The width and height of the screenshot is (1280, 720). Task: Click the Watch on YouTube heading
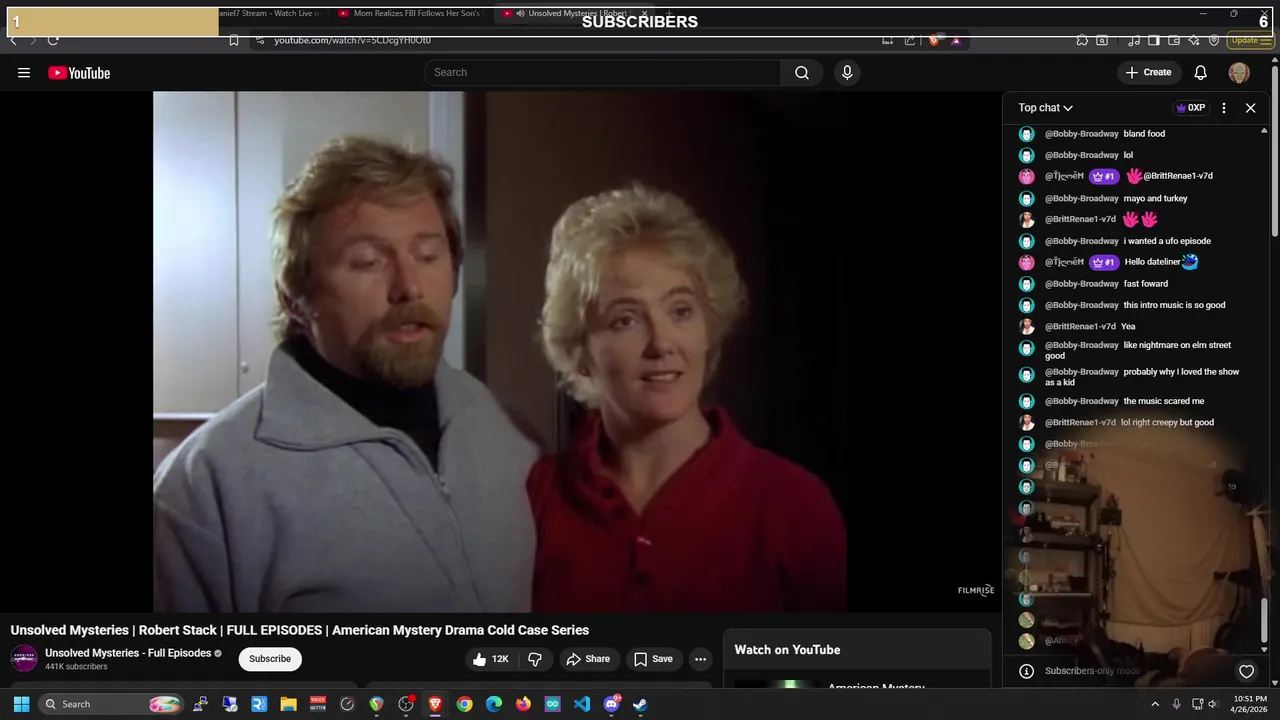coord(787,650)
